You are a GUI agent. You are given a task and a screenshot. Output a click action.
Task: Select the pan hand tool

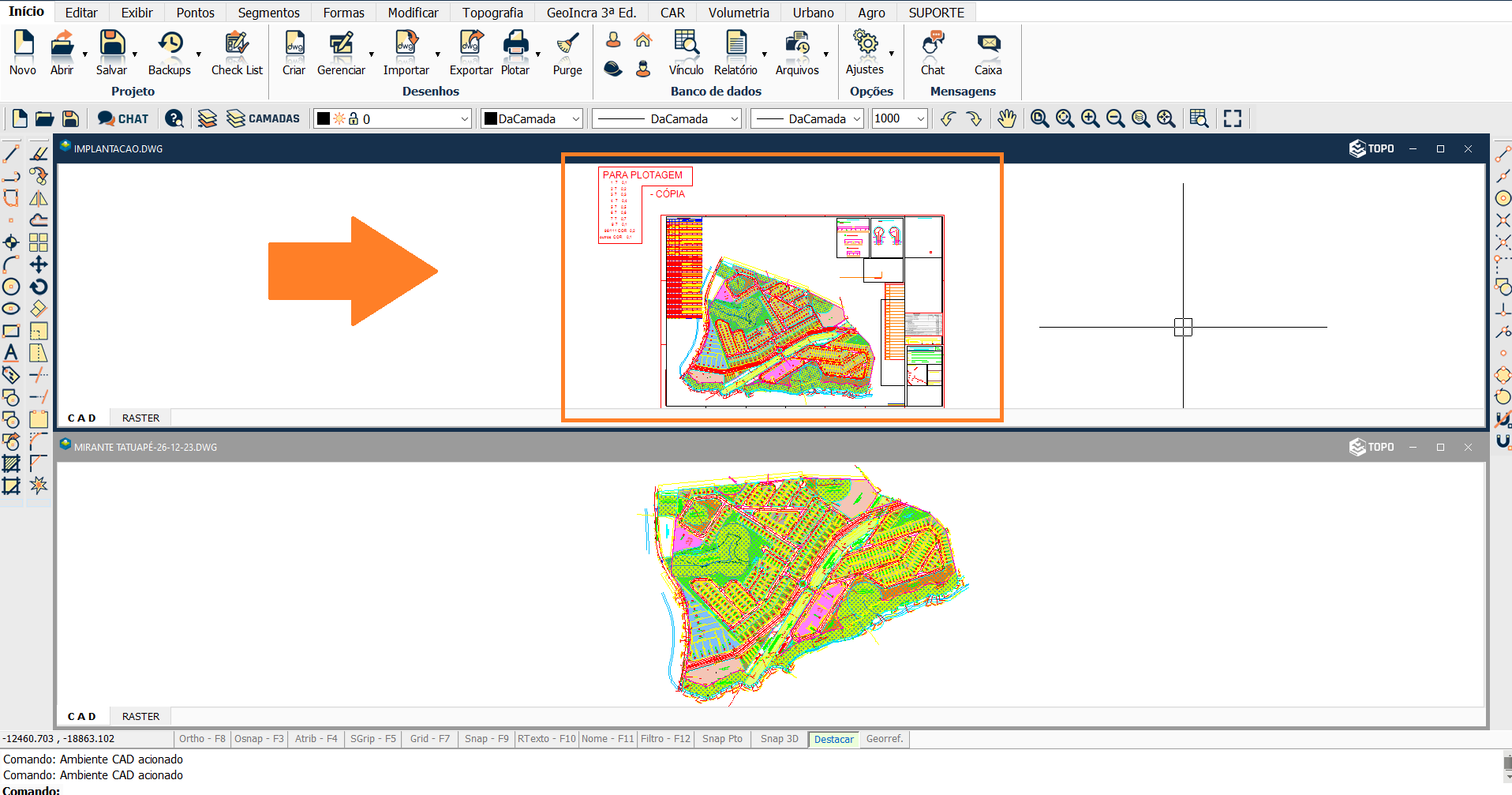(1006, 118)
